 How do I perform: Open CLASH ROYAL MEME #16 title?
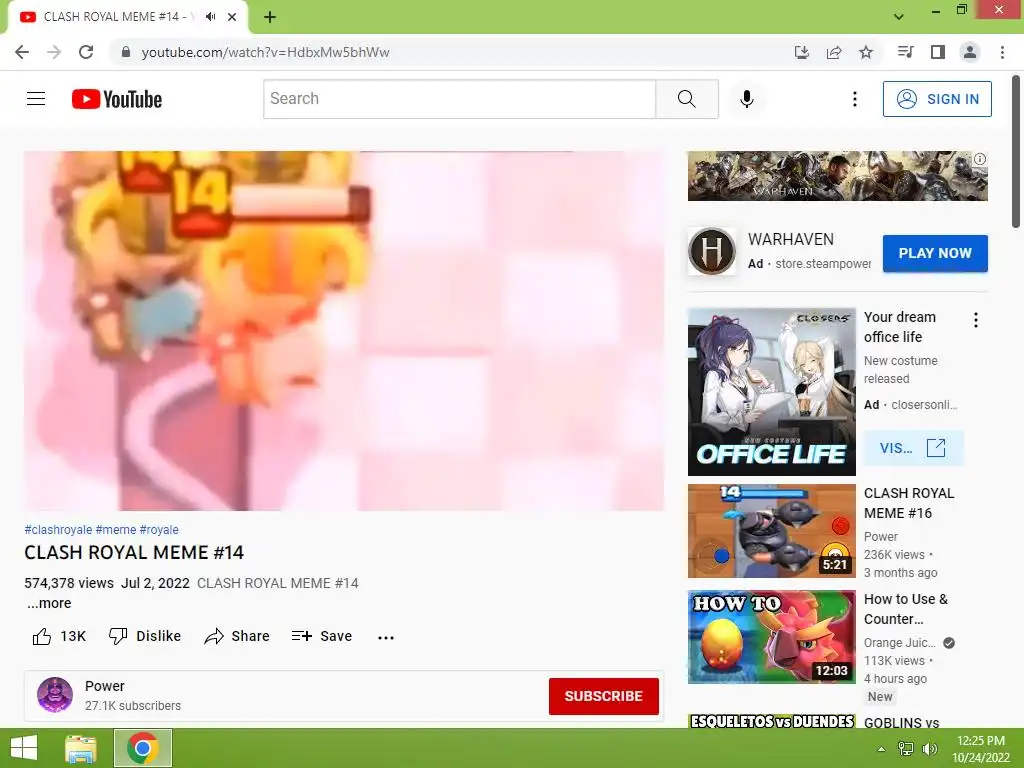click(908, 503)
